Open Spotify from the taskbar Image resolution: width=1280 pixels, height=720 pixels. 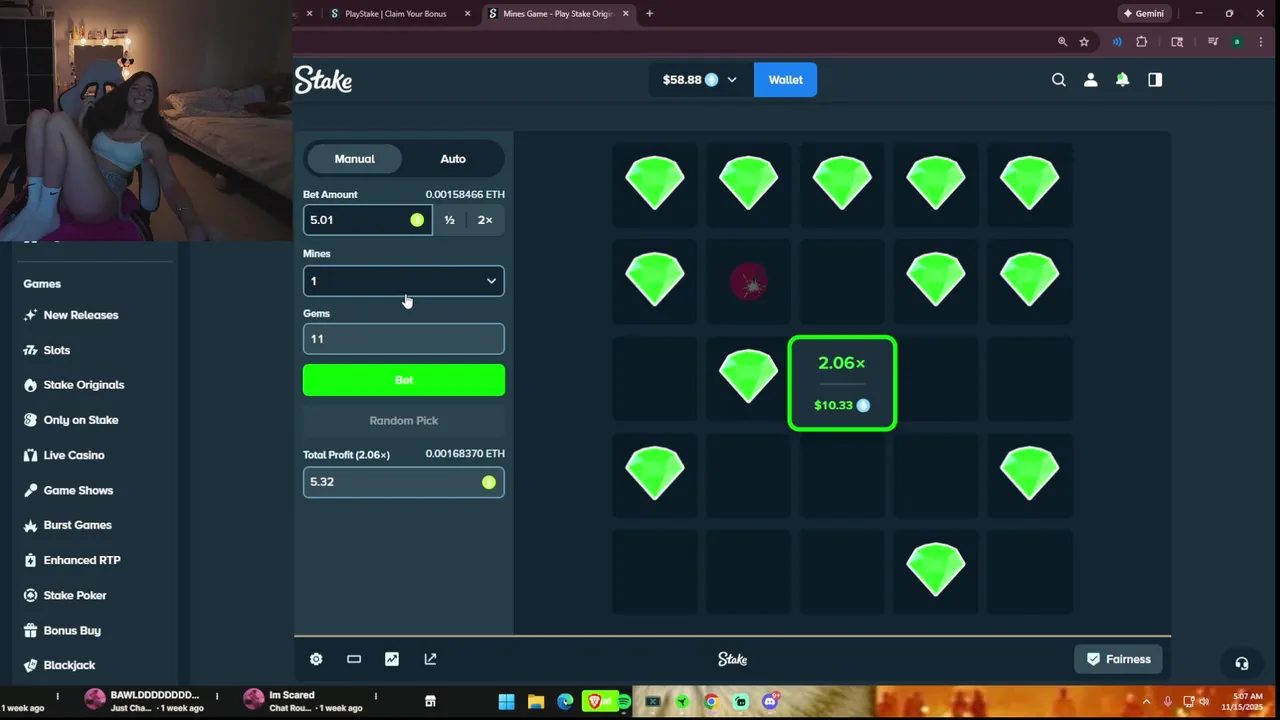[624, 702]
